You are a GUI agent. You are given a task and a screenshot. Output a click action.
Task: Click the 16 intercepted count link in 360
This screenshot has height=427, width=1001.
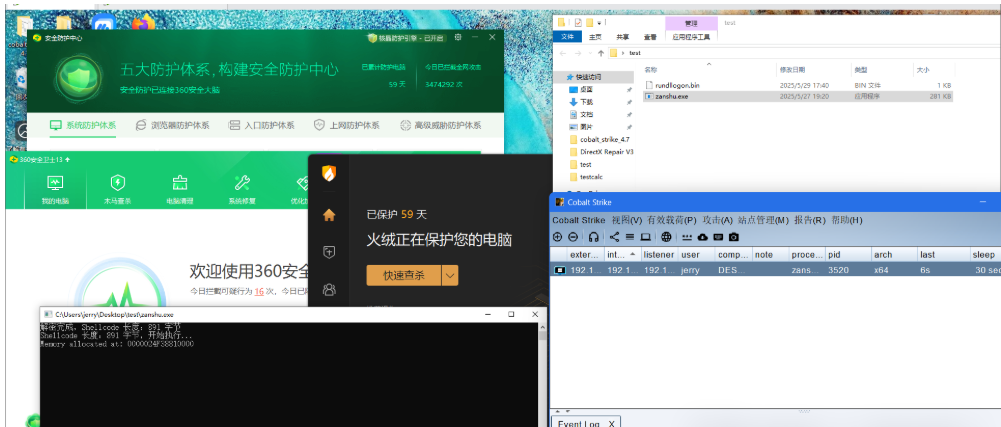pos(259,291)
